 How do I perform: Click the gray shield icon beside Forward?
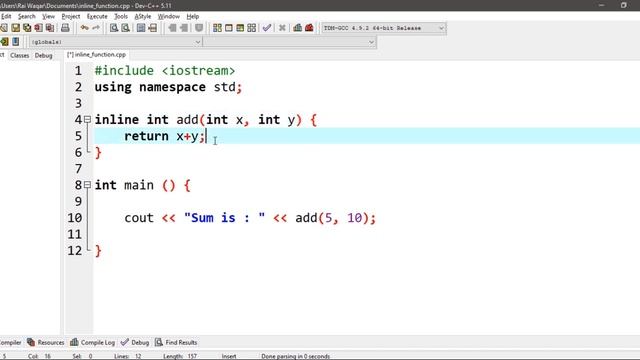click(x=199, y=28)
